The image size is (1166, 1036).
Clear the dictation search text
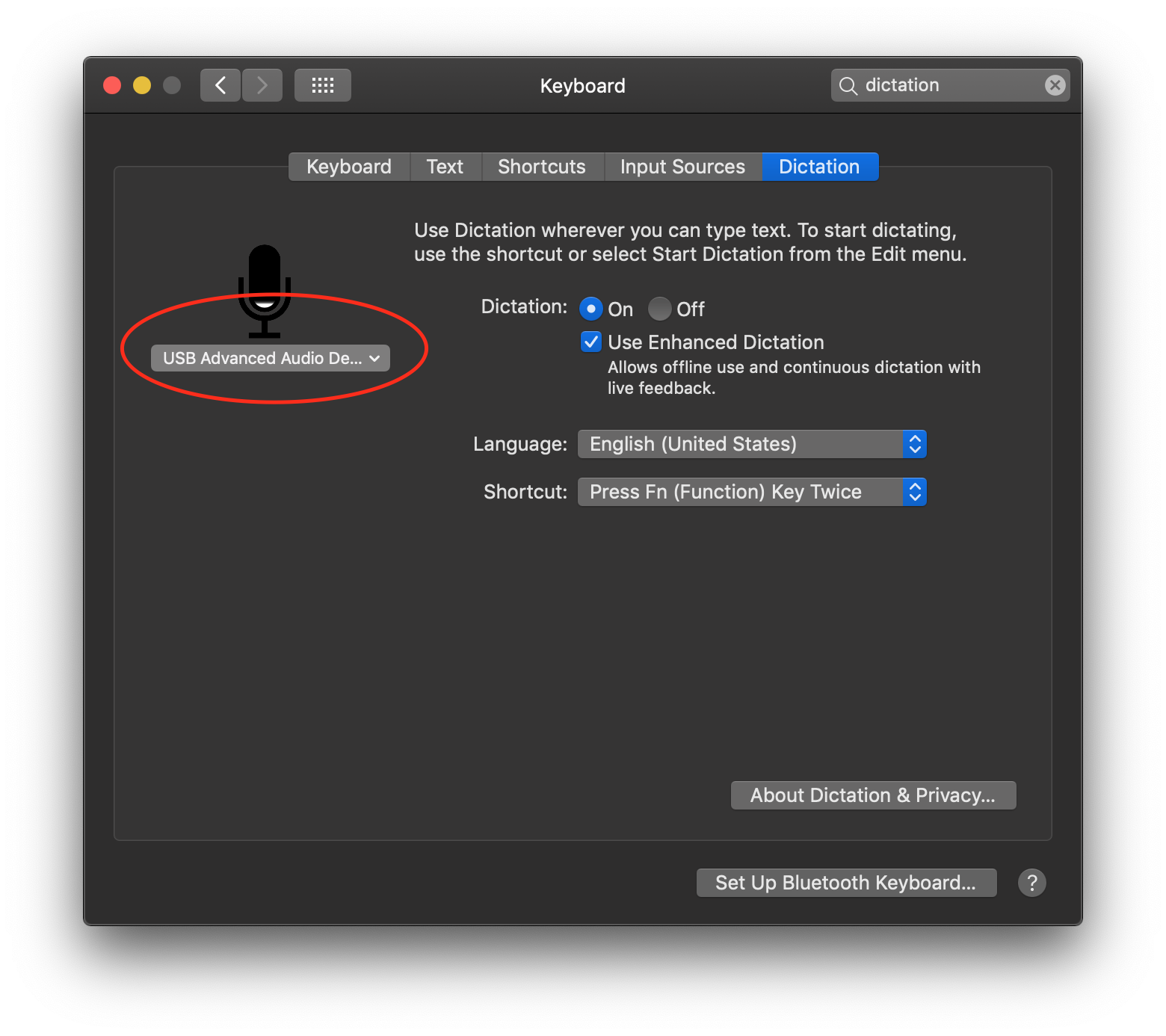tap(1055, 85)
